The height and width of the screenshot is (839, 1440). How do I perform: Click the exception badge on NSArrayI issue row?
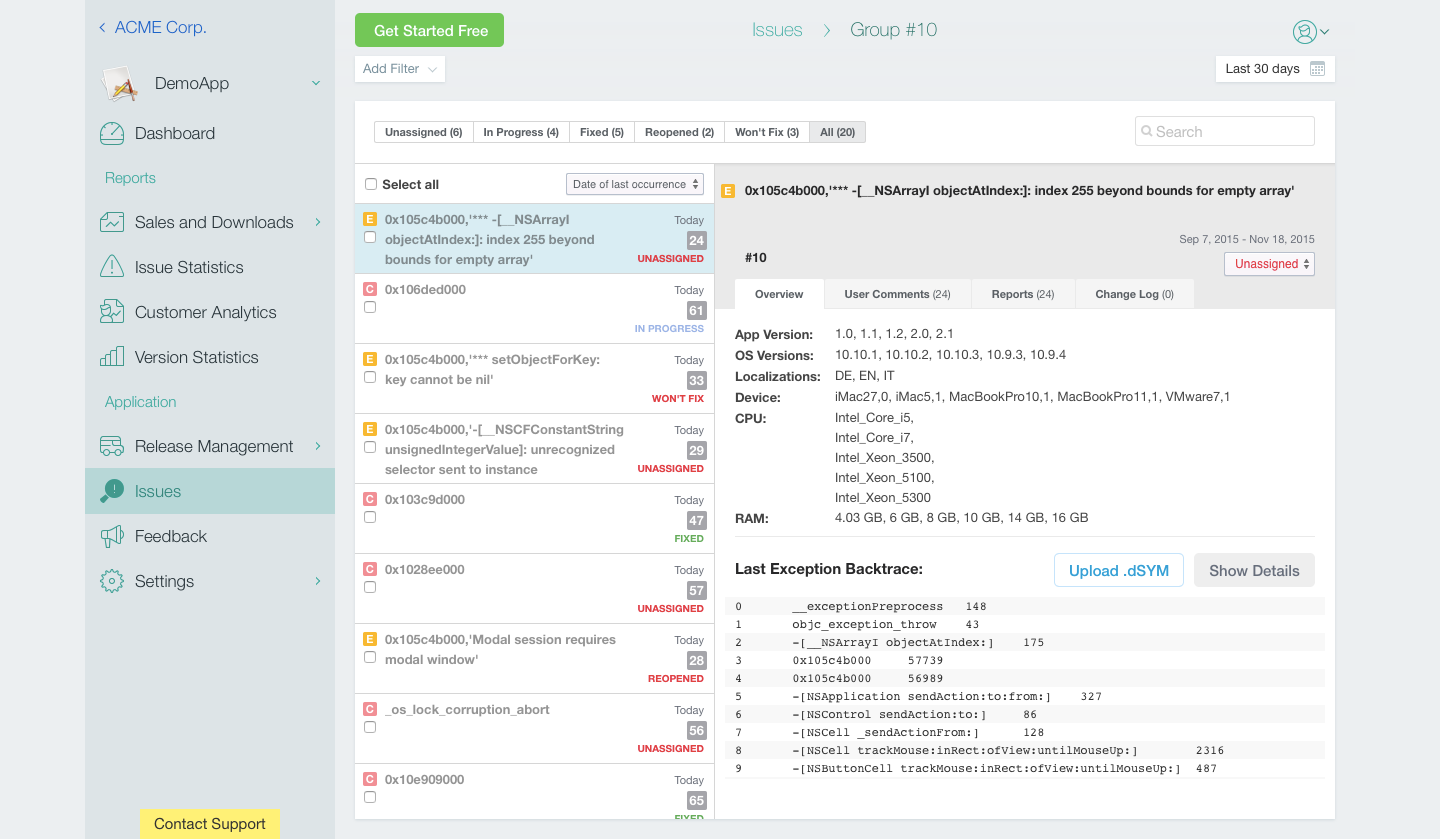(x=370, y=218)
